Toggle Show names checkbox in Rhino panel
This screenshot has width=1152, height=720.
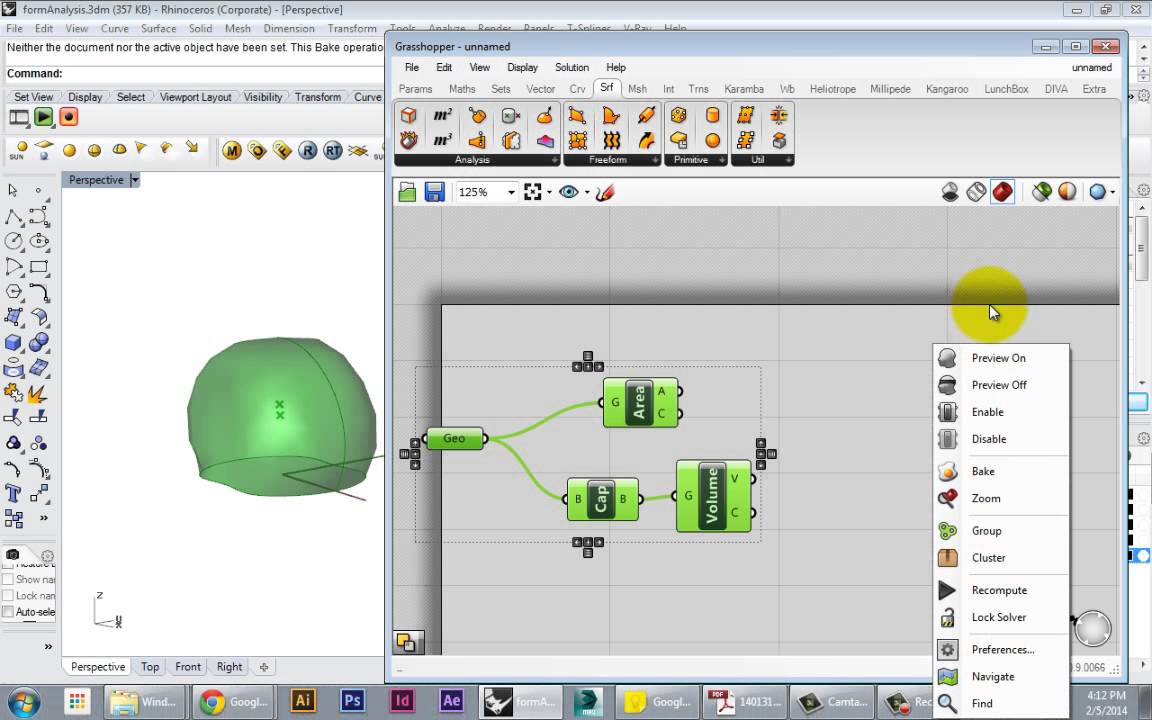8,579
